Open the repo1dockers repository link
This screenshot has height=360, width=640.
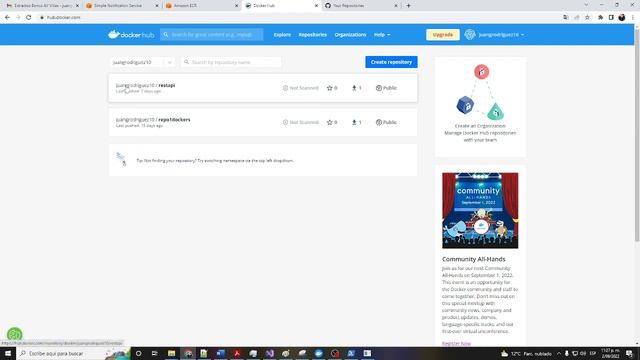(153, 120)
